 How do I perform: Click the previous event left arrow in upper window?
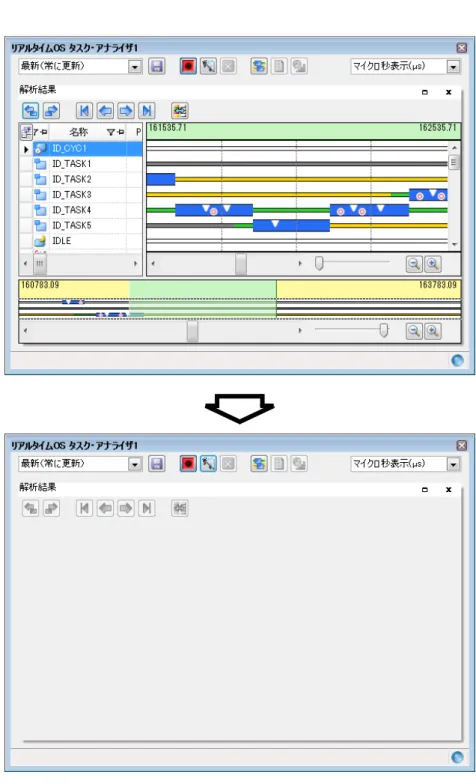tap(105, 110)
